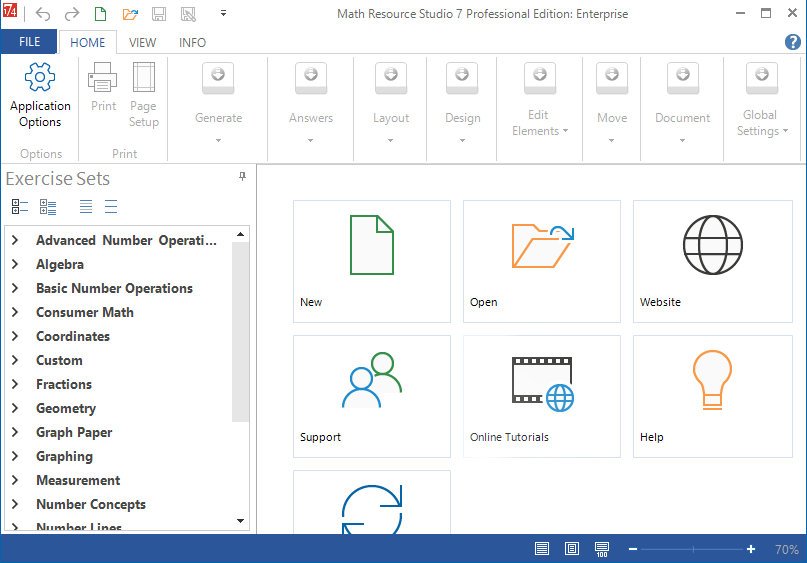Click the Redo arrow in quick access toolbar
807x563 pixels.
[72, 14]
